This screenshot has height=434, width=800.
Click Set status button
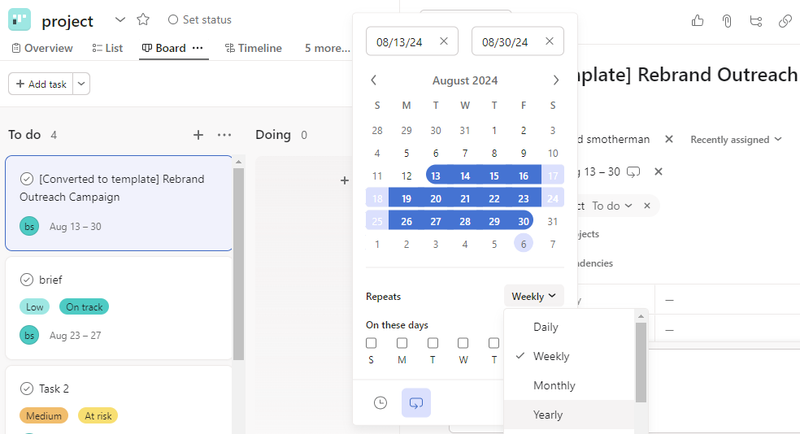(x=199, y=20)
